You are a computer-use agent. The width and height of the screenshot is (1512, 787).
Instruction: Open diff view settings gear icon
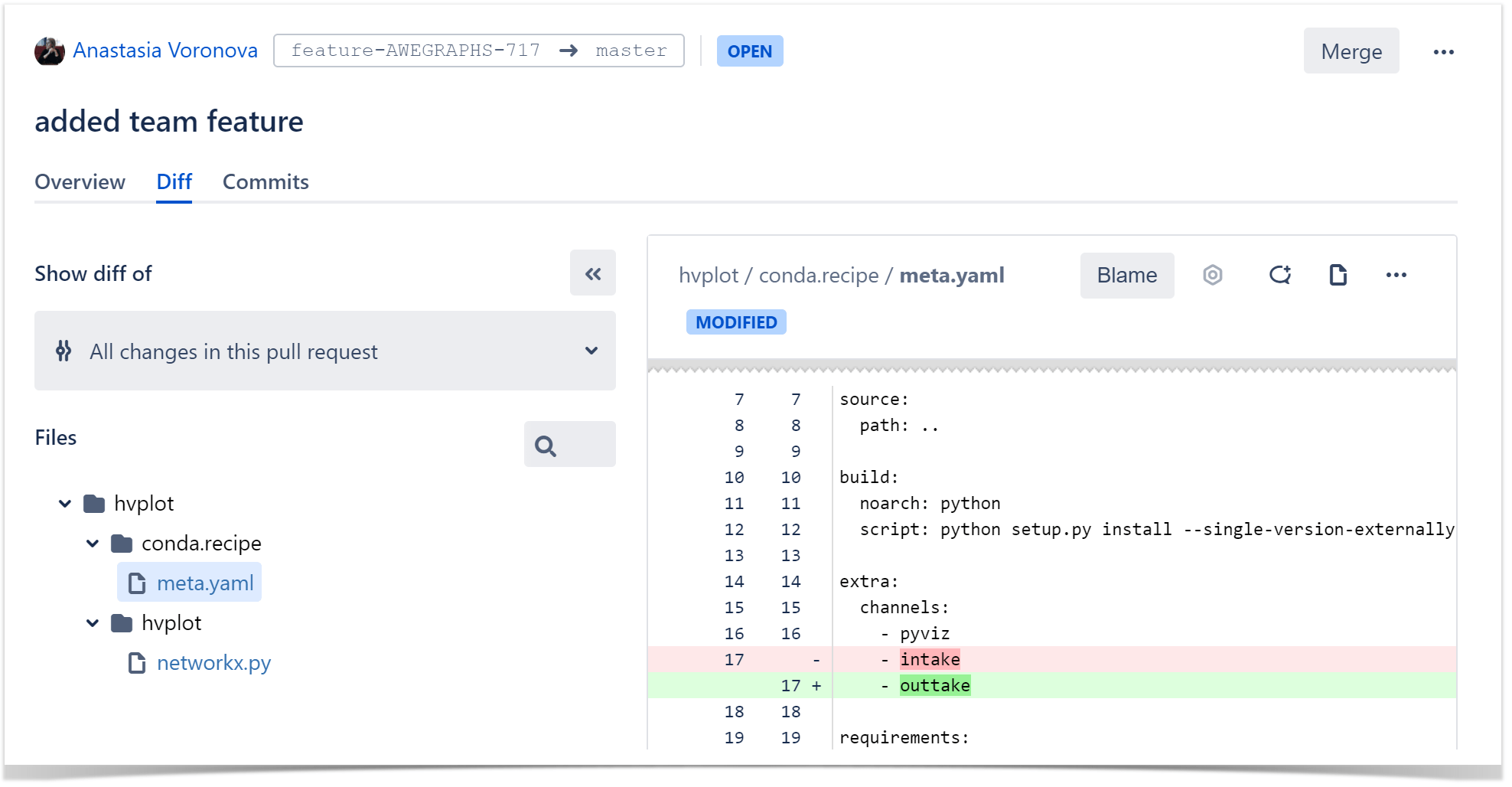click(x=1212, y=275)
